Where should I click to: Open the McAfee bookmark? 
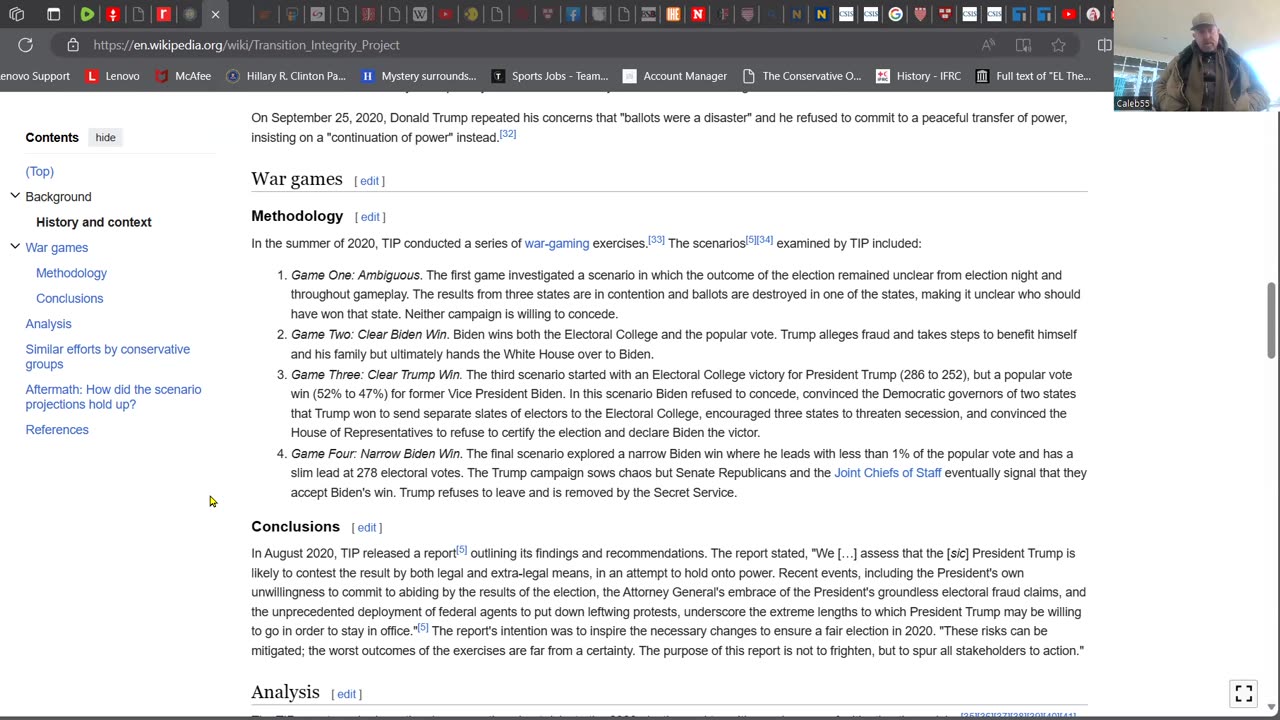pos(183,76)
